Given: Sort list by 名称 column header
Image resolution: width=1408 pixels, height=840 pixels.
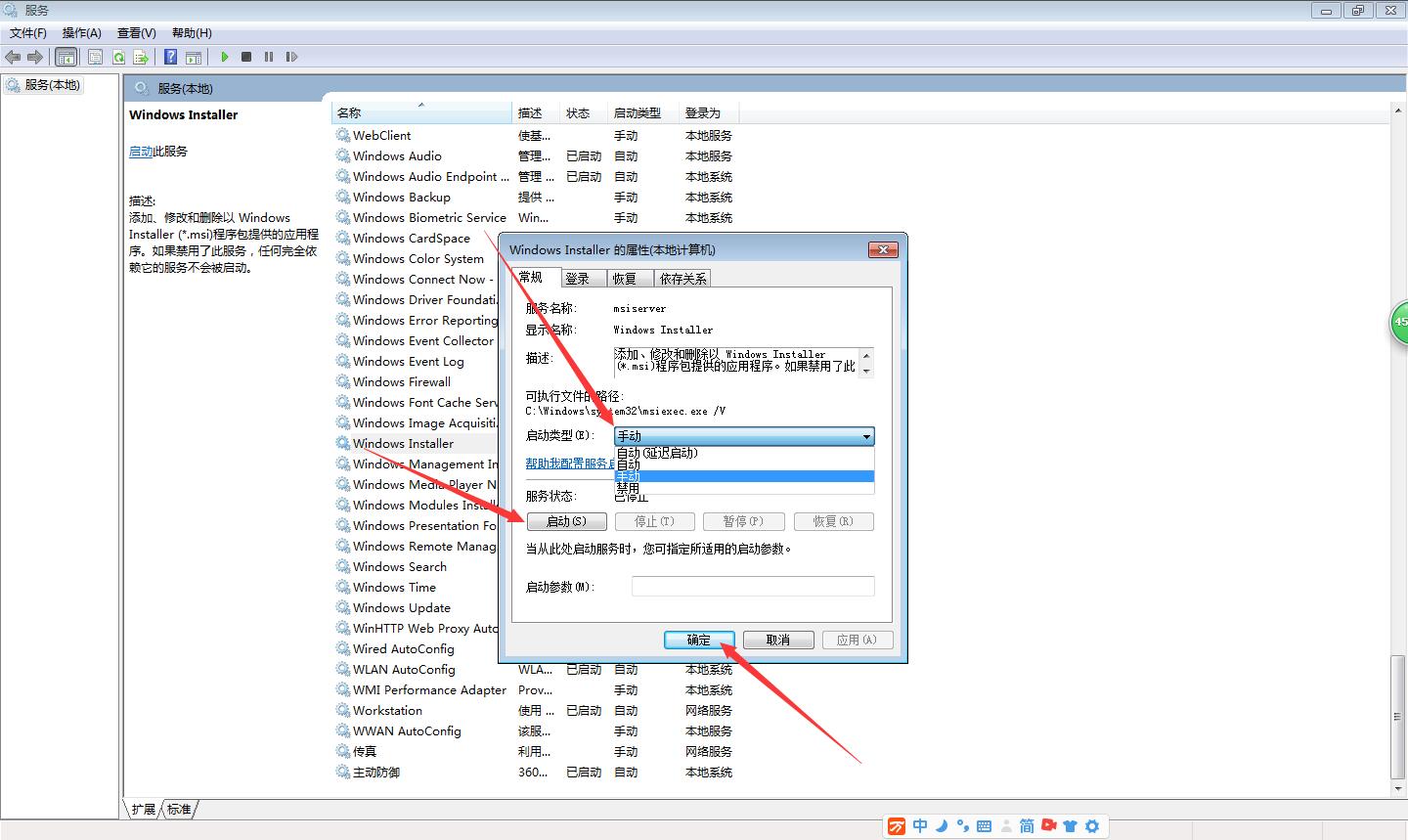Looking at the screenshot, I should [x=421, y=113].
